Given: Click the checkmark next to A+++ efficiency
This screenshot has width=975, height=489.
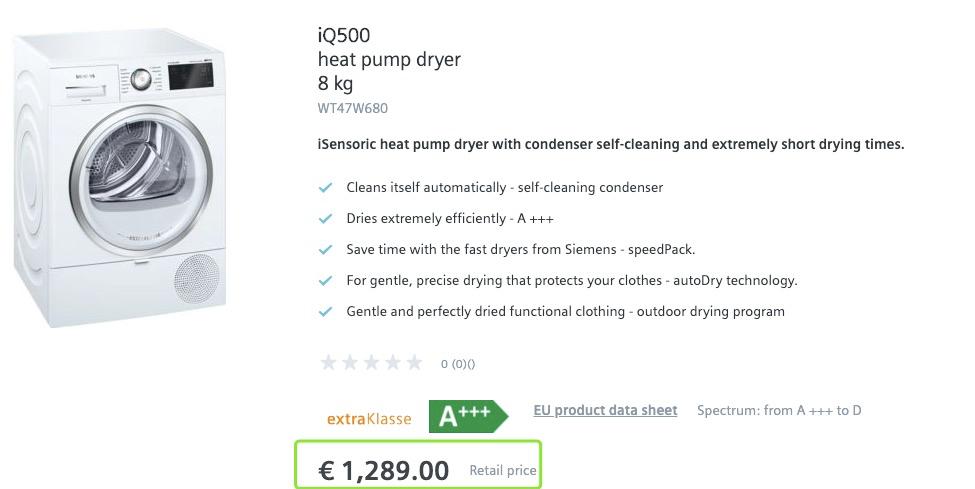Looking at the screenshot, I should [x=325, y=218].
